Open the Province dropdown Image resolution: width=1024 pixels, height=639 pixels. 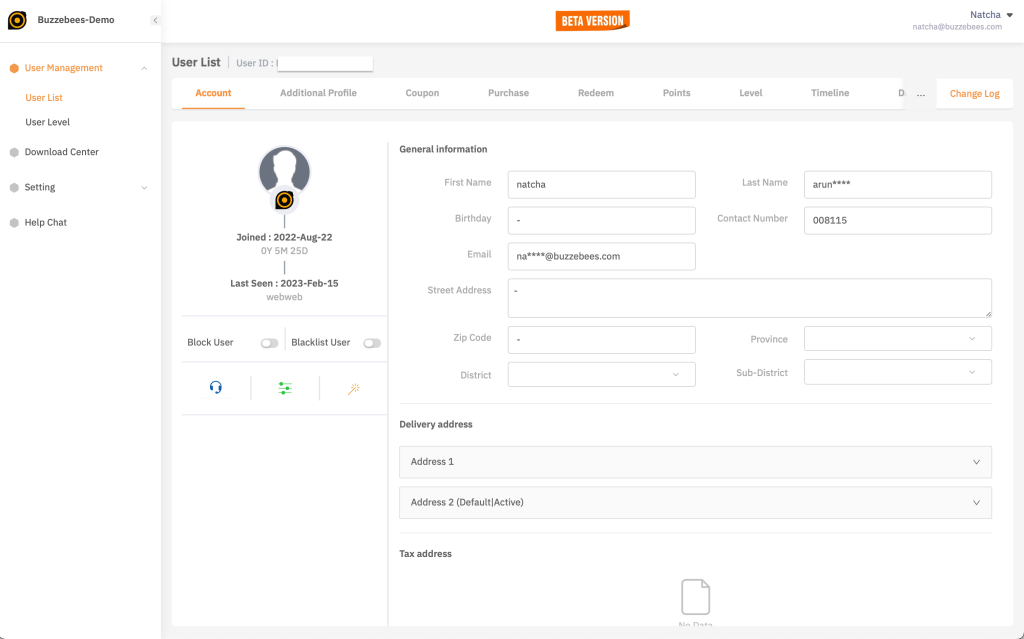[x=897, y=339]
